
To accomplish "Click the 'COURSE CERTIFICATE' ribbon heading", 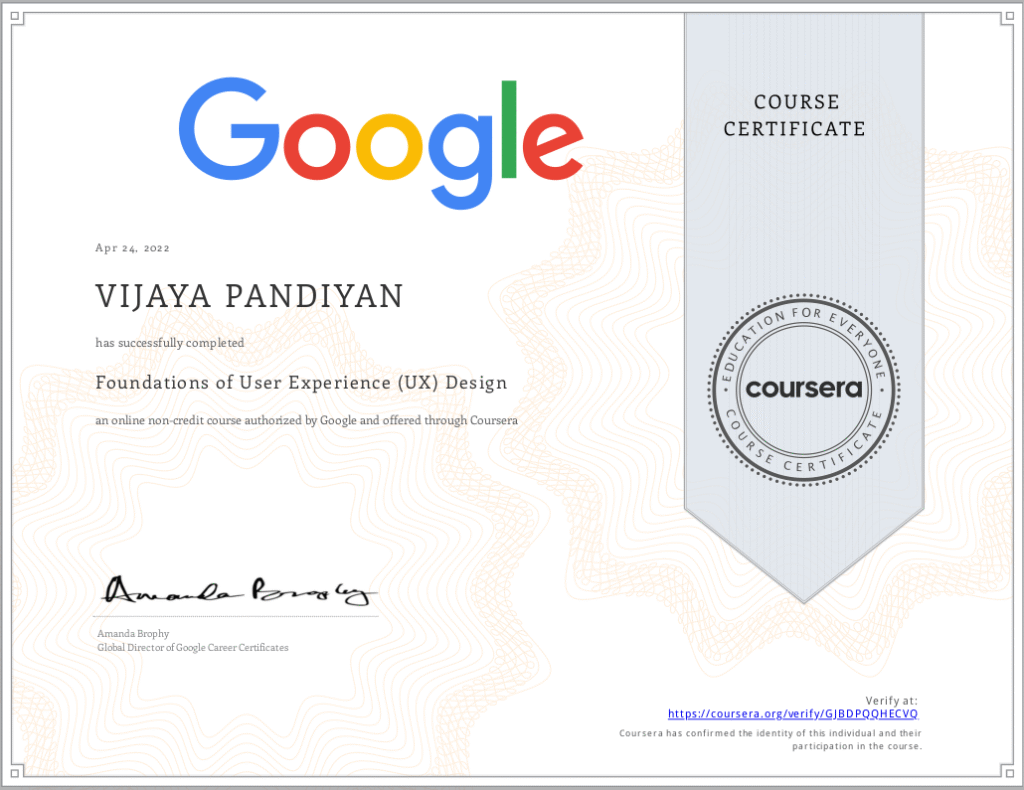I will click(795, 115).
